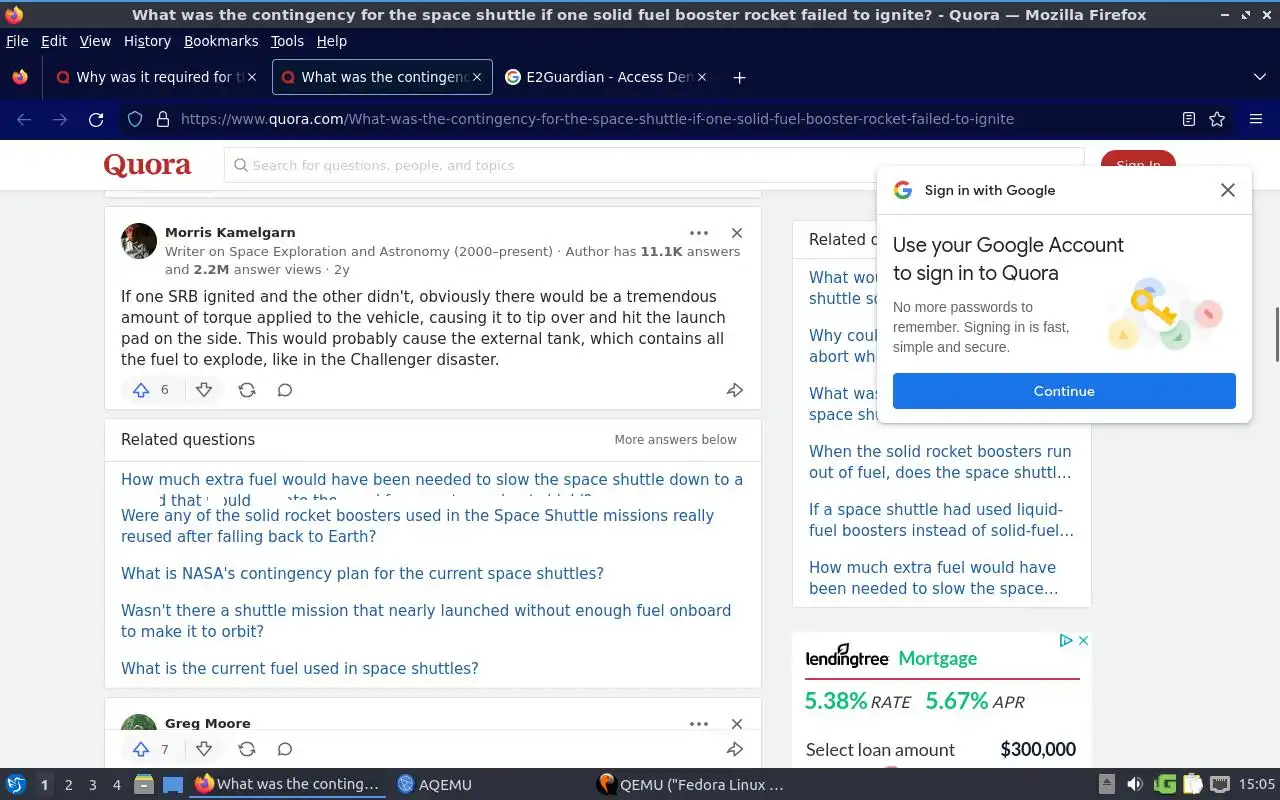Close the LendingTree ad with X
Viewport: 1280px width, 800px height.
point(1083,640)
